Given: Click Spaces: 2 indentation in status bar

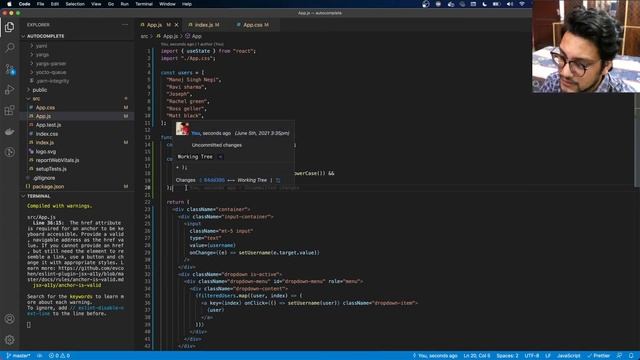Looking at the screenshot, I should pyautogui.click(x=507, y=356).
